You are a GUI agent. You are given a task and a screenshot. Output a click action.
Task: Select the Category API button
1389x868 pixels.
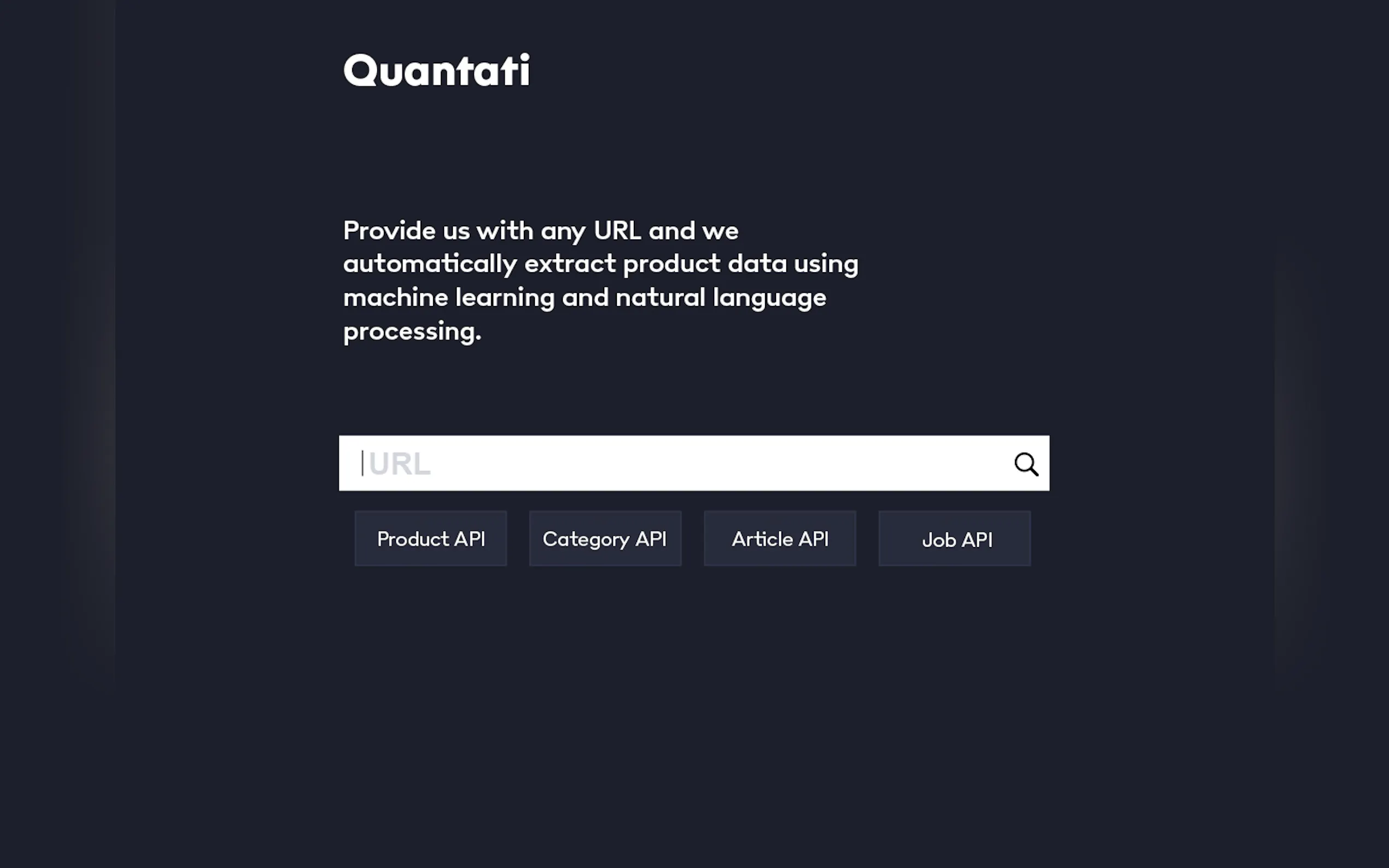(605, 538)
